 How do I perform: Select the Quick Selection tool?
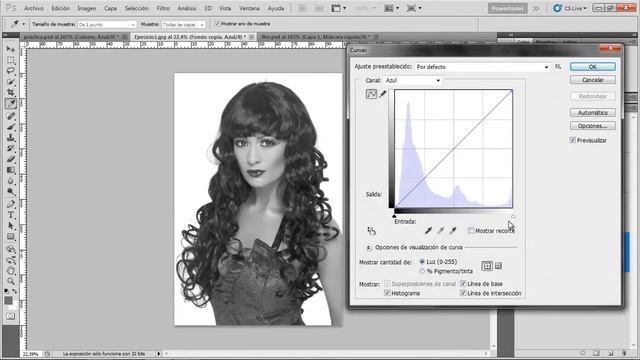pyautogui.click(x=11, y=82)
